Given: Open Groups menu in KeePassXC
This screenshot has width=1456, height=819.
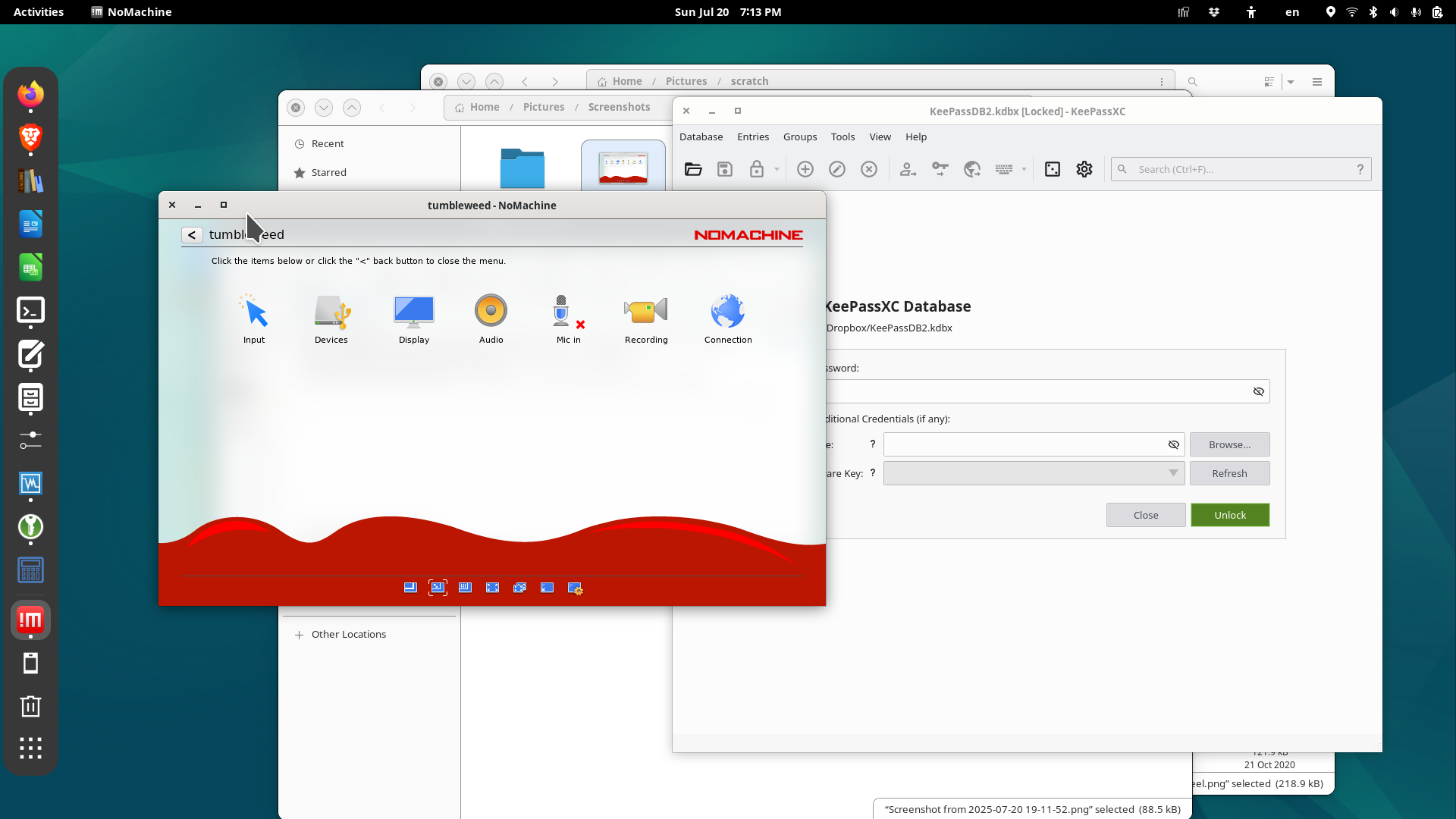Looking at the screenshot, I should click(800, 137).
